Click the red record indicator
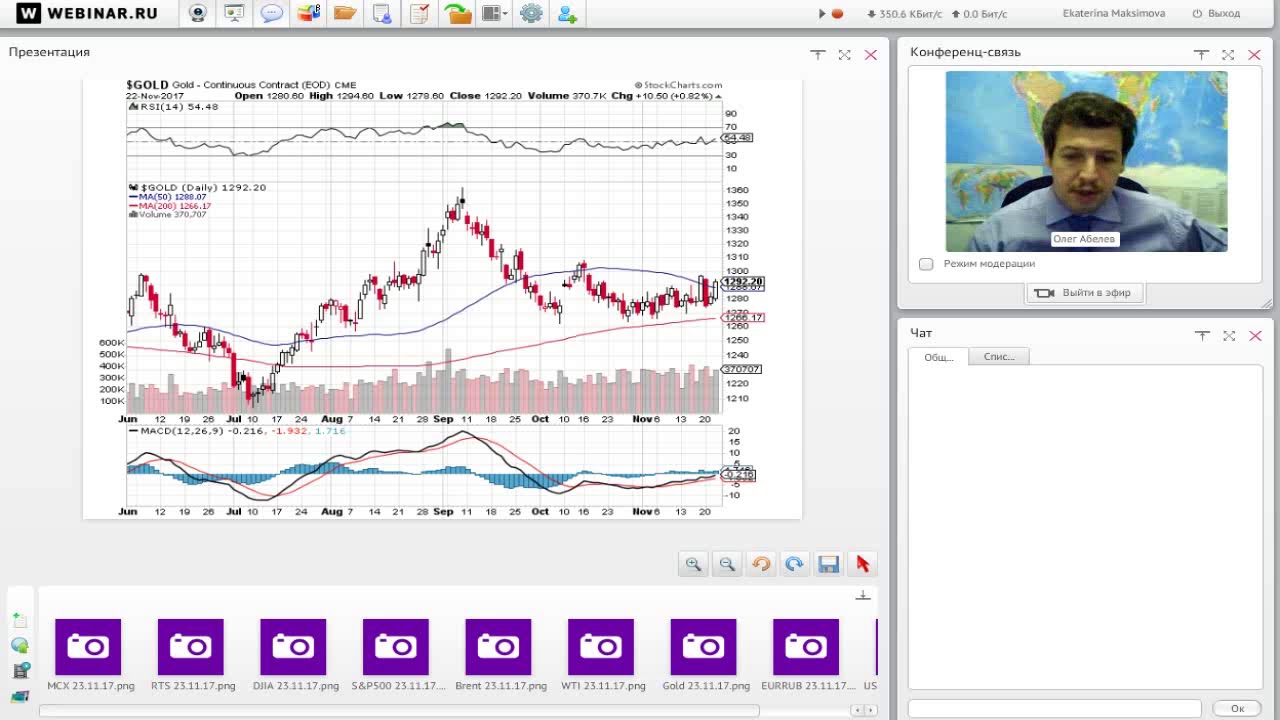1280x720 pixels. (x=838, y=14)
